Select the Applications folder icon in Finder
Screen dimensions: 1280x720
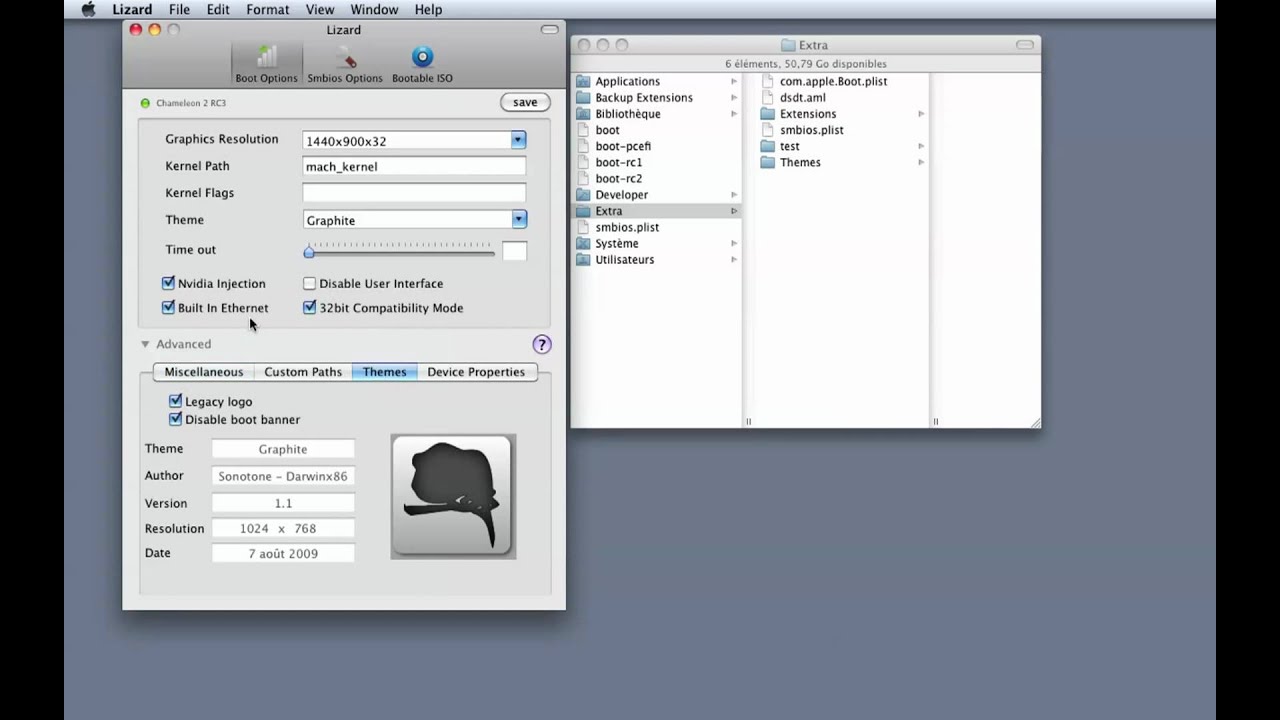click(584, 81)
